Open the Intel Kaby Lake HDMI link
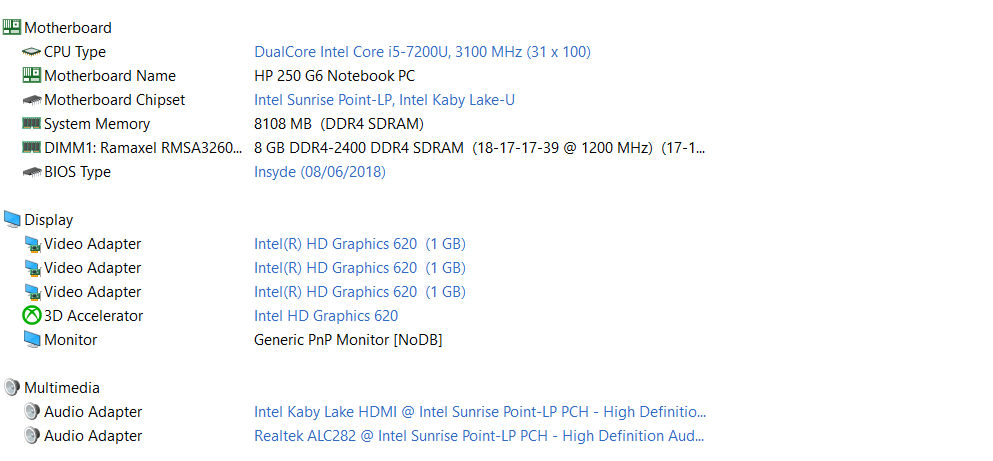Screen dimensions: 993x461 (480, 412)
